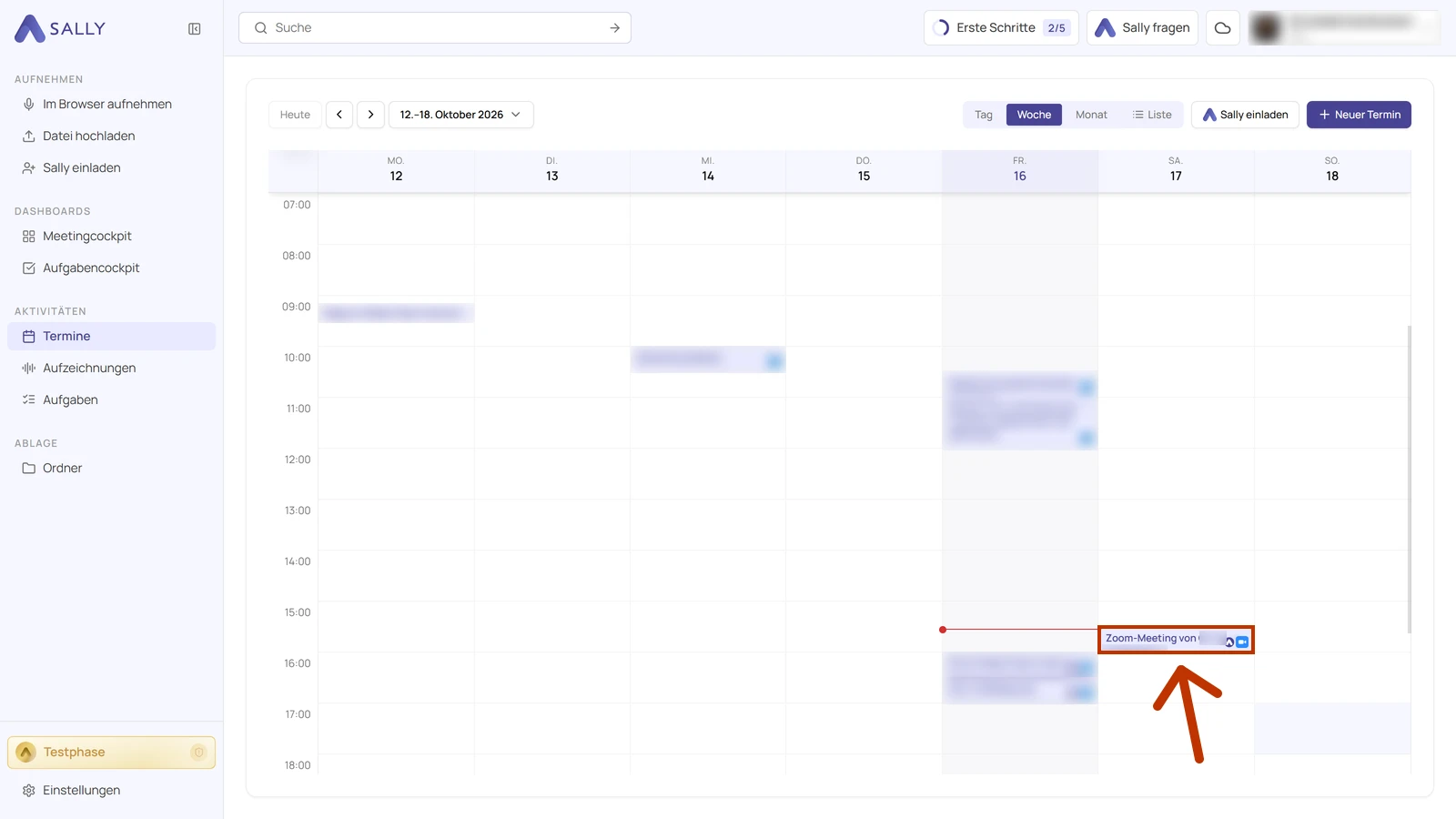This screenshot has width=1456, height=819.
Task: Focus the Suche search field
Action: pyautogui.click(x=435, y=28)
